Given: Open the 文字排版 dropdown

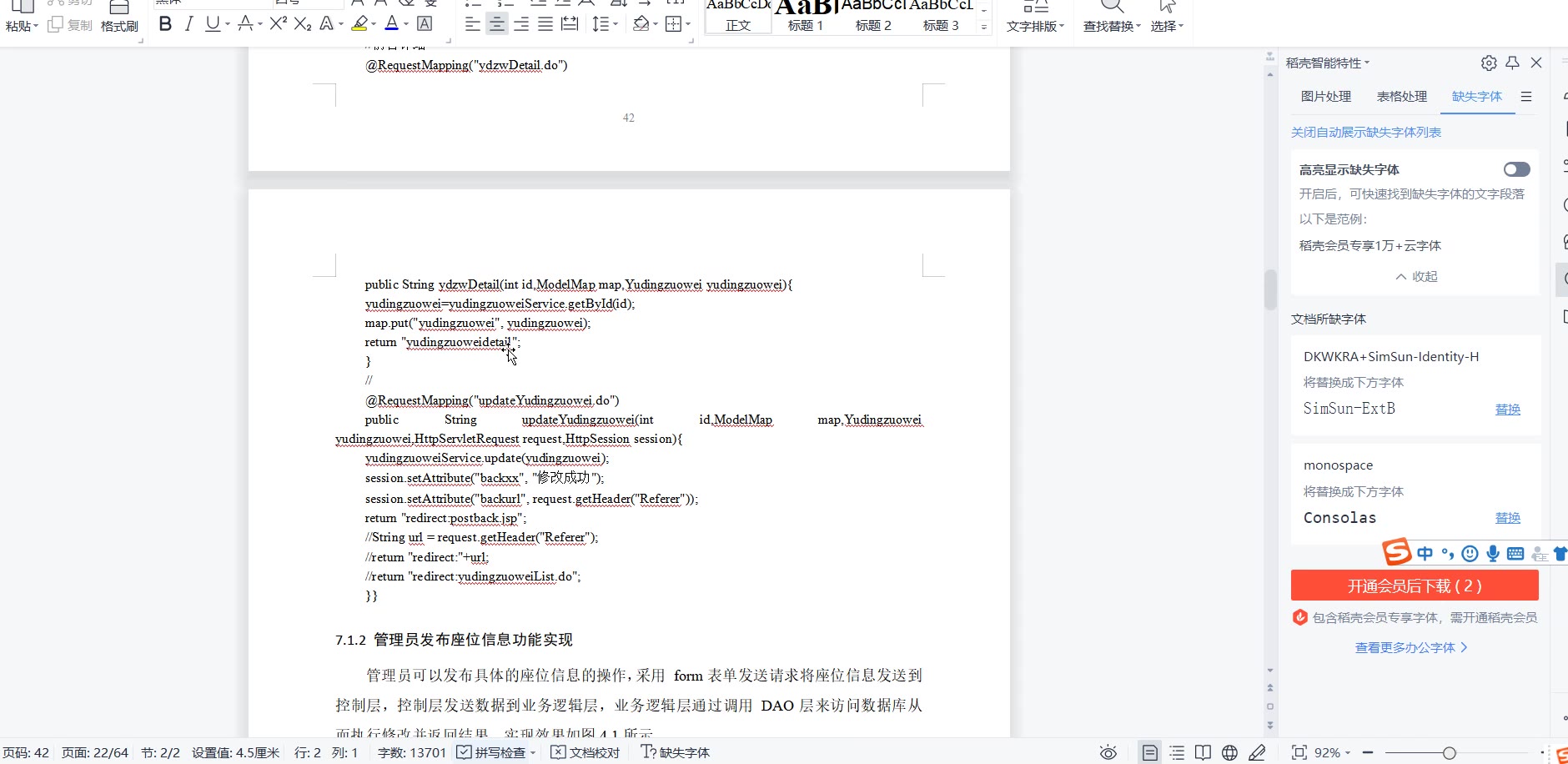Looking at the screenshot, I should (x=1035, y=26).
